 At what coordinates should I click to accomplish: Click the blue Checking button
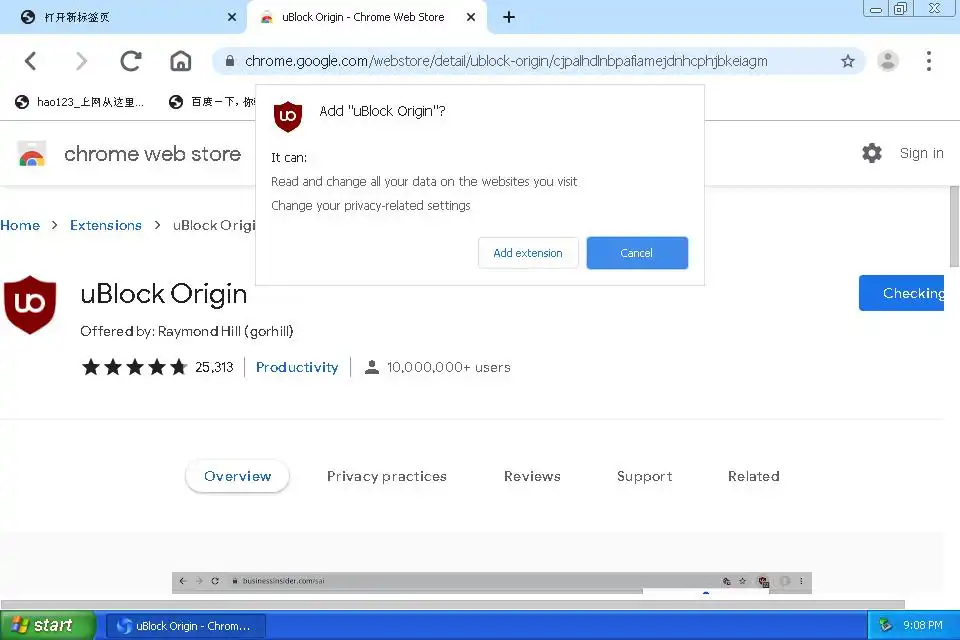[901, 293]
